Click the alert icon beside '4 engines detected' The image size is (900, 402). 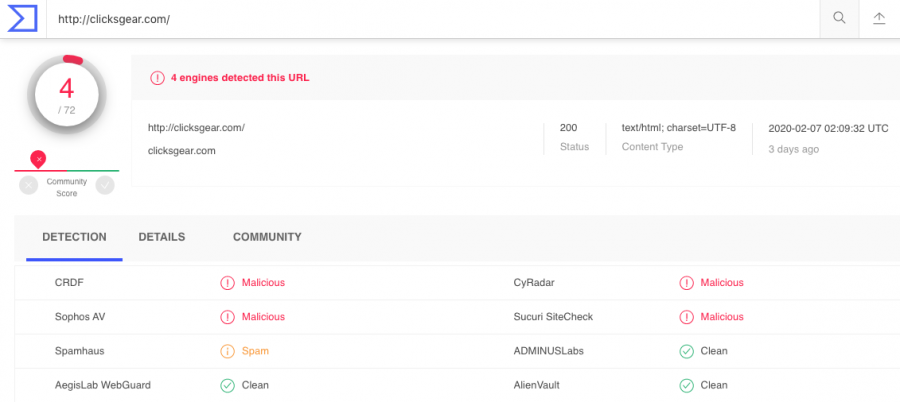coord(157,78)
